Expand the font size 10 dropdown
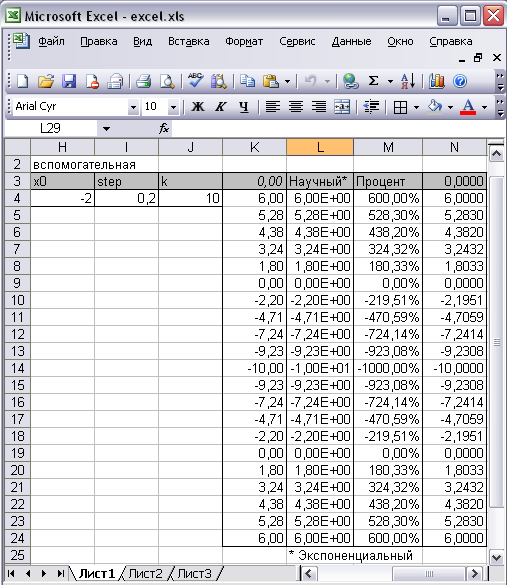The image size is (507, 585). point(173,107)
